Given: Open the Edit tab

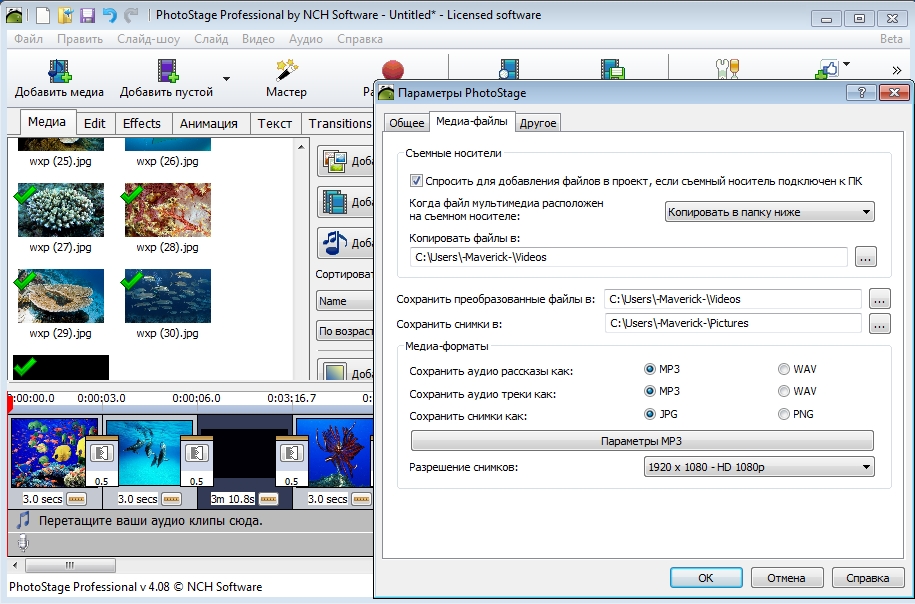Looking at the screenshot, I should 95,123.
